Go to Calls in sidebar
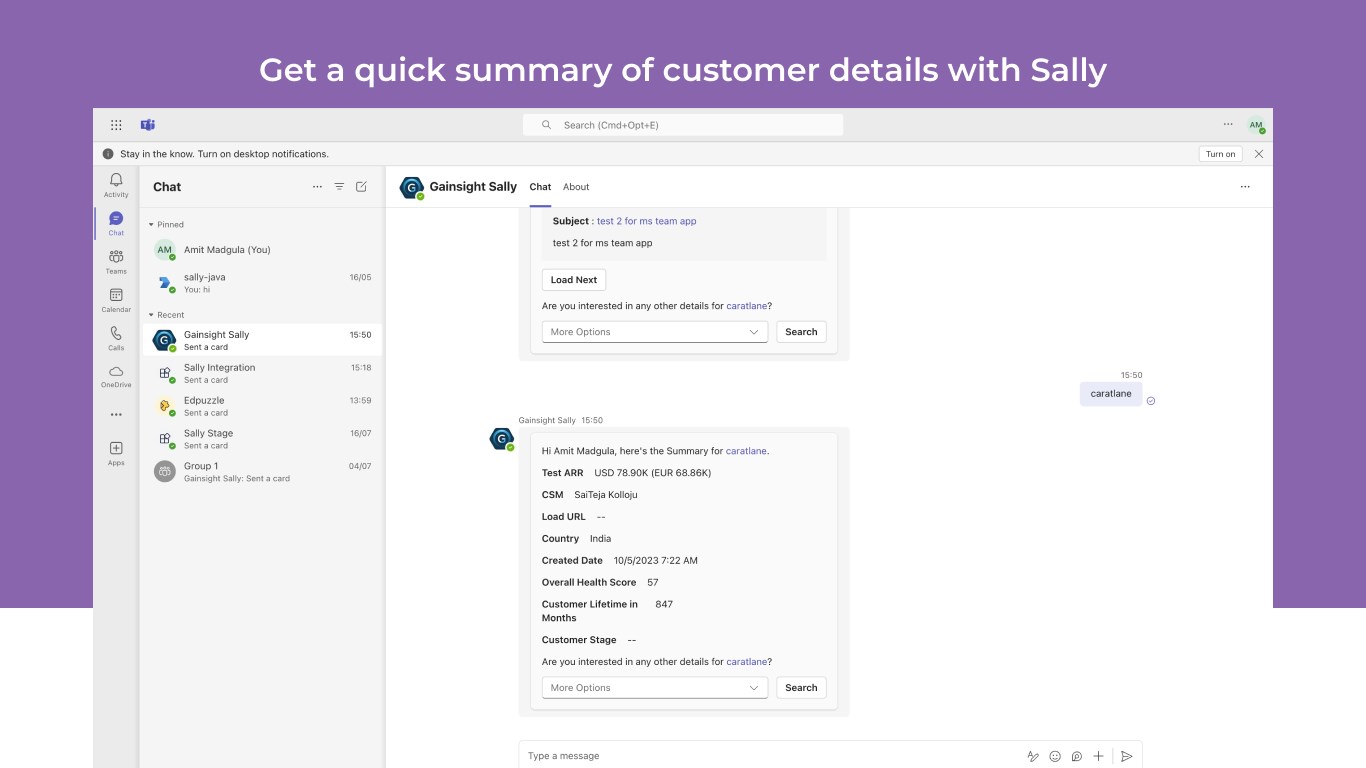Image resolution: width=1366 pixels, height=768 pixels. 116,338
